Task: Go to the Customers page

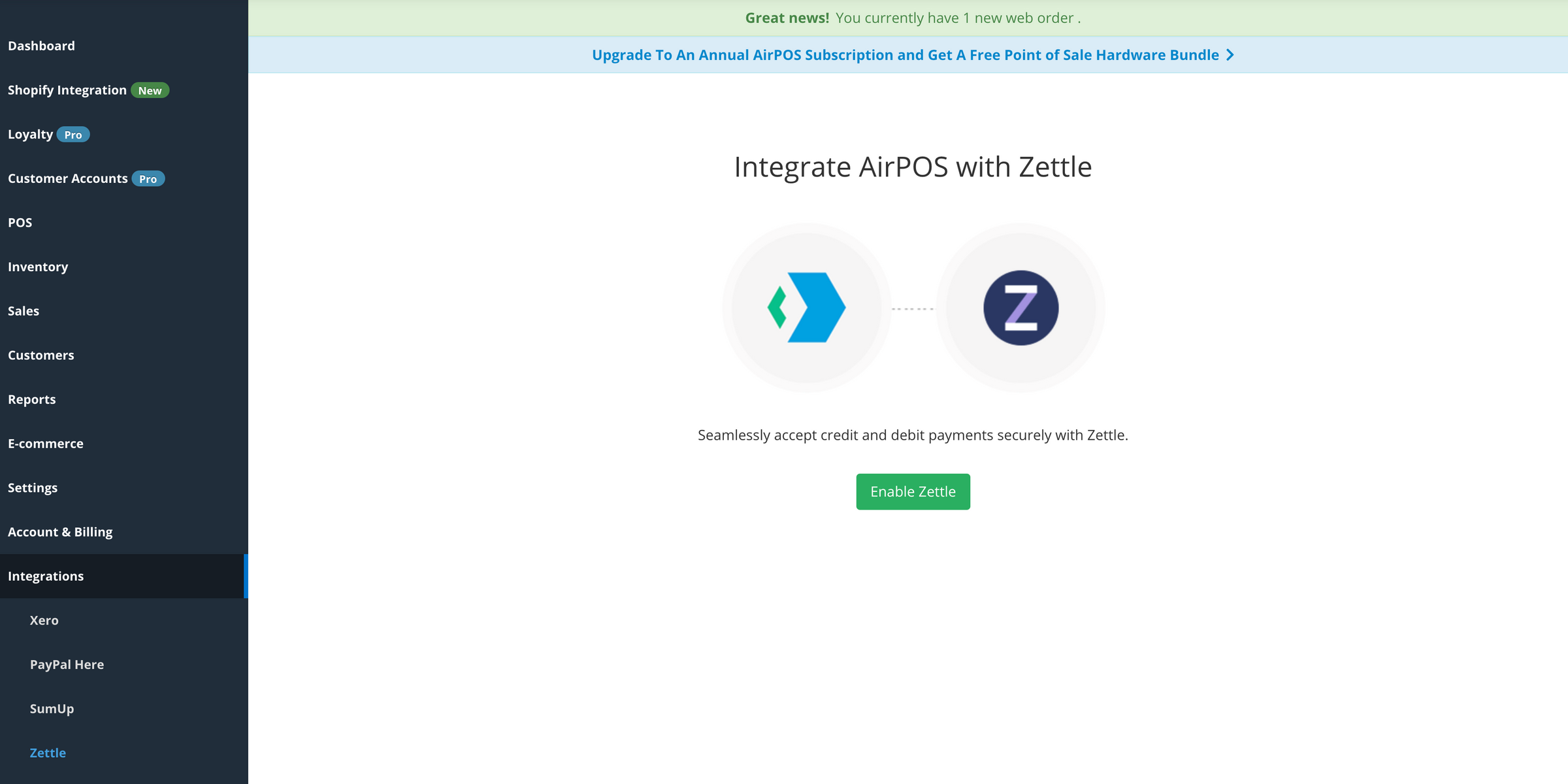Action: click(41, 355)
